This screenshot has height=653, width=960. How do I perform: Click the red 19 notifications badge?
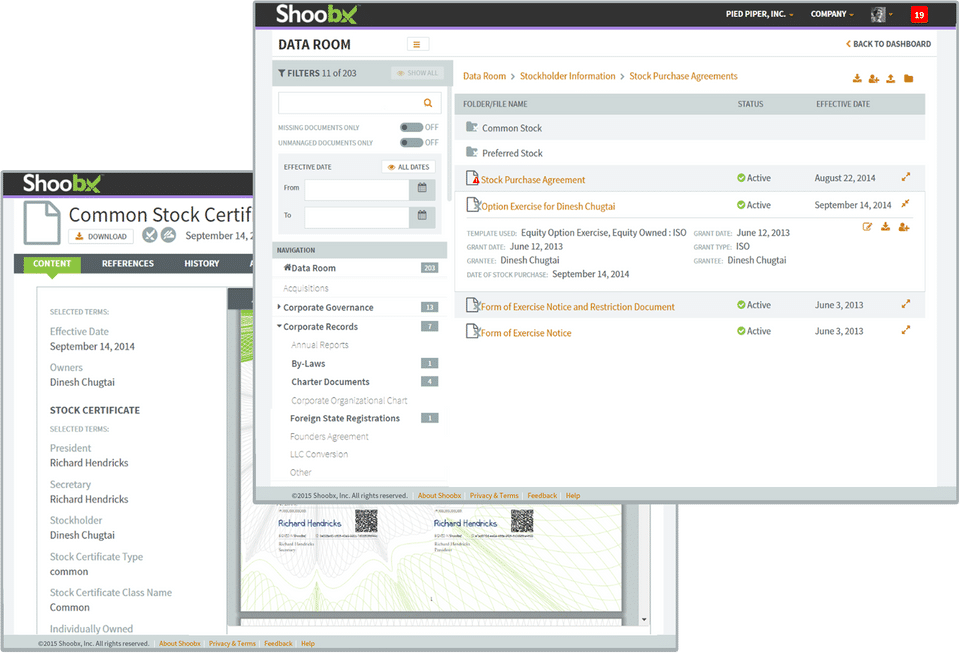click(919, 15)
